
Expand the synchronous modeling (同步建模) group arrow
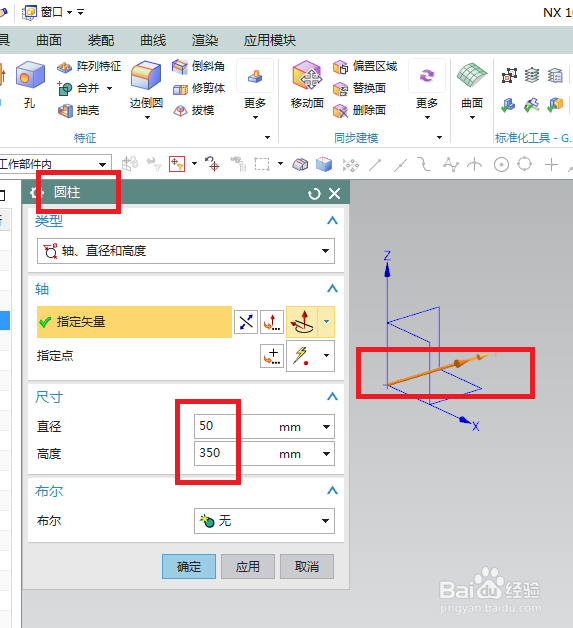pos(439,138)
